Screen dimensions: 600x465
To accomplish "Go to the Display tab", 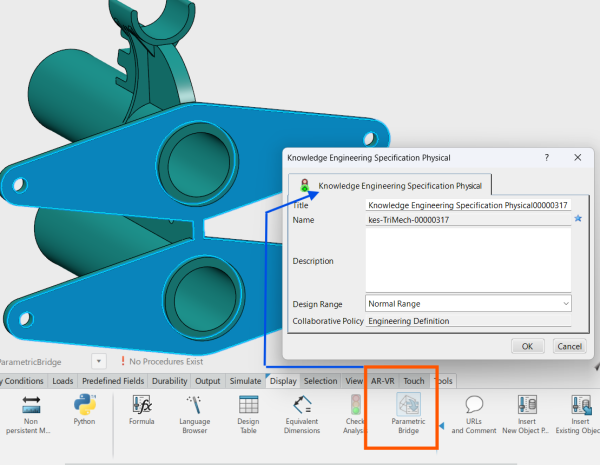I will 283,381.
